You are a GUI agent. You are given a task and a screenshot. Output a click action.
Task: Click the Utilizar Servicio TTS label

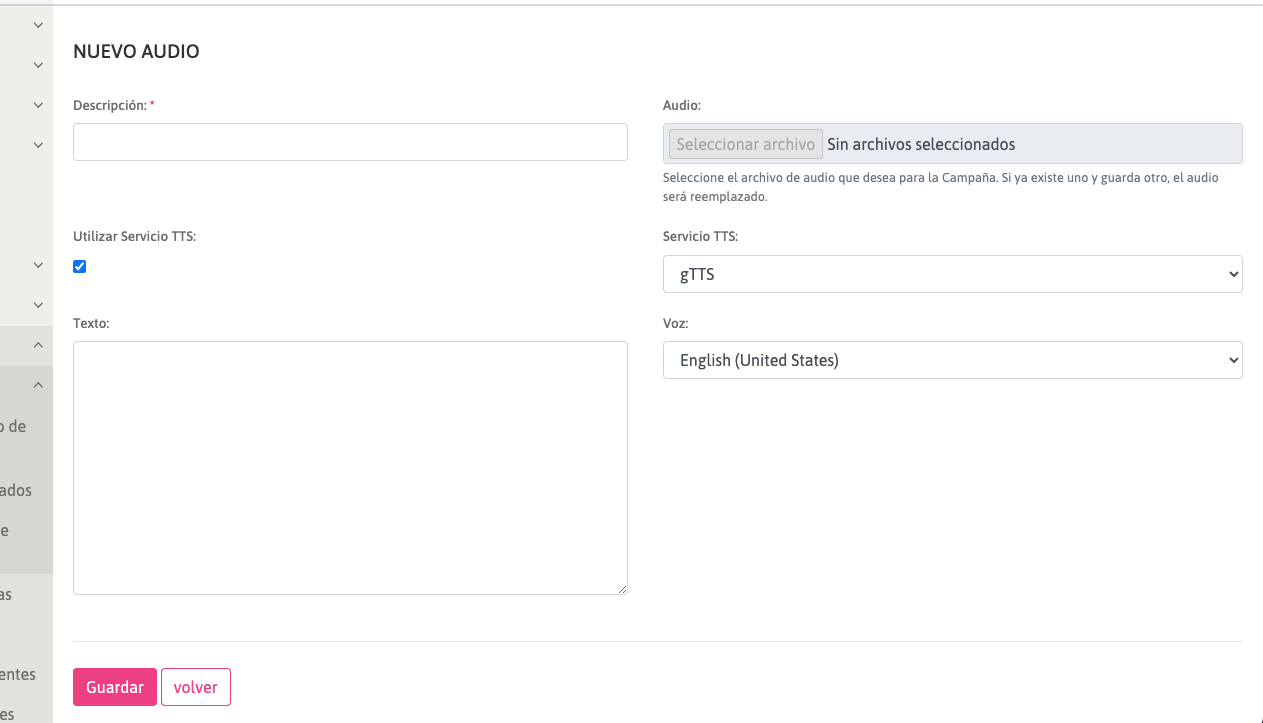(x=134, y=237)
